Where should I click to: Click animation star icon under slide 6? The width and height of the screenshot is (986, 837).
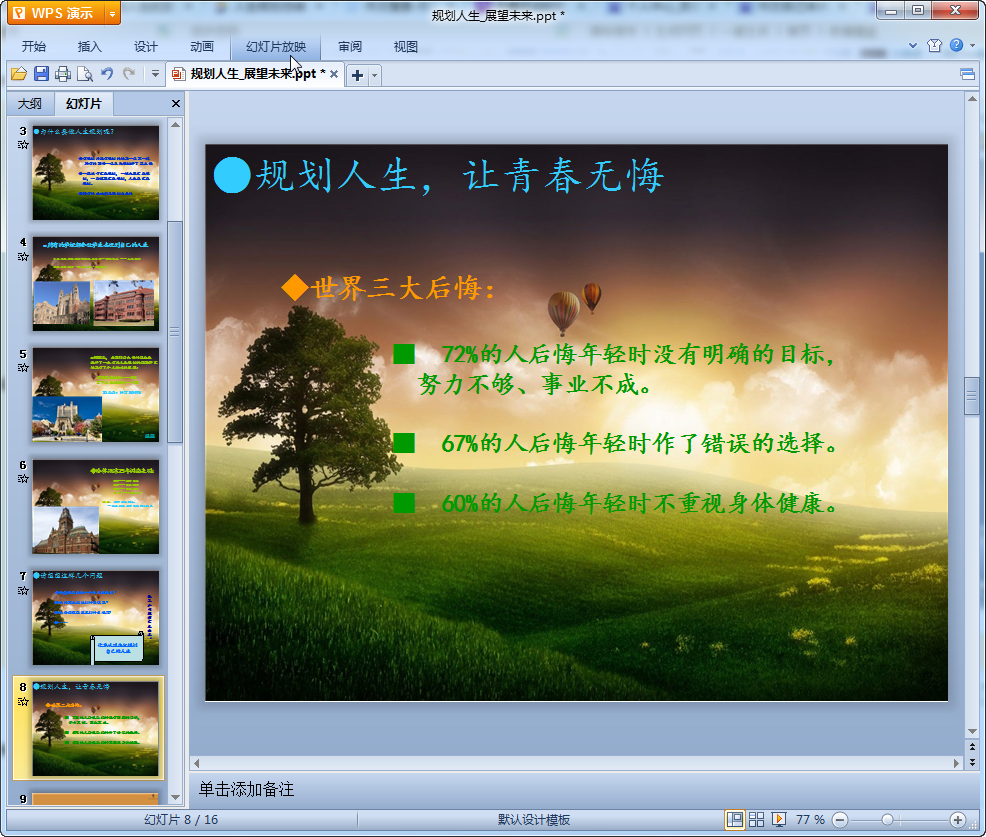point(23,479)
